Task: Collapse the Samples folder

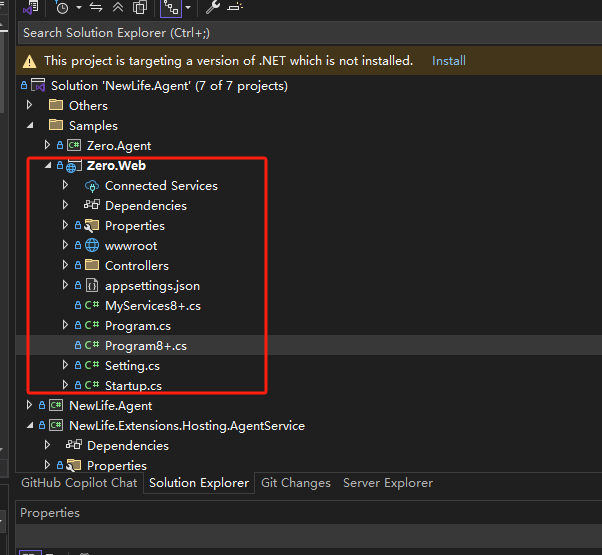Action: 30,125
